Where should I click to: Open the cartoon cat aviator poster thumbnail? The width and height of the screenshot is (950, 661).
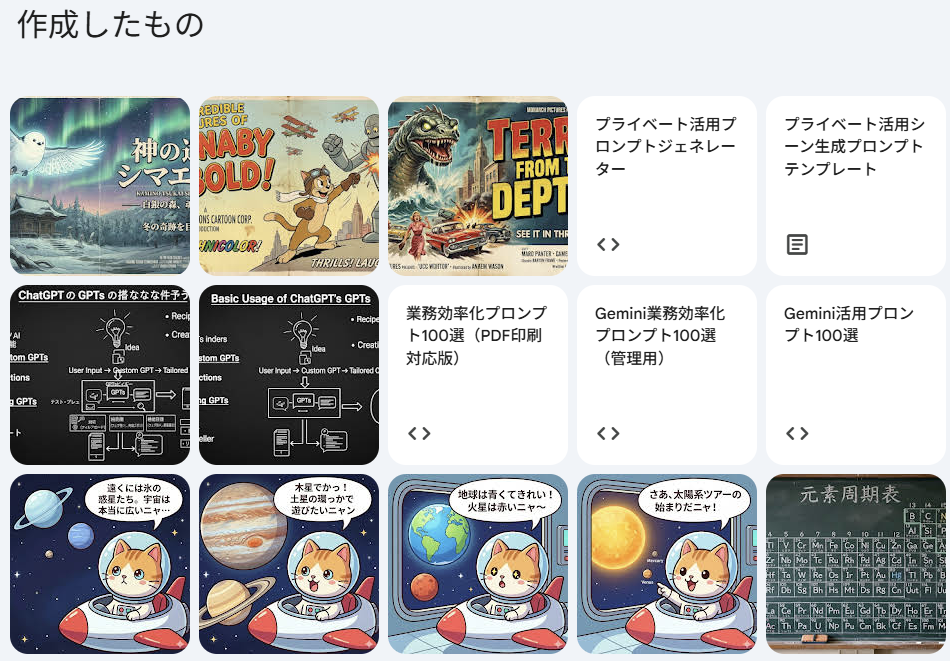[x=289, y=186]
